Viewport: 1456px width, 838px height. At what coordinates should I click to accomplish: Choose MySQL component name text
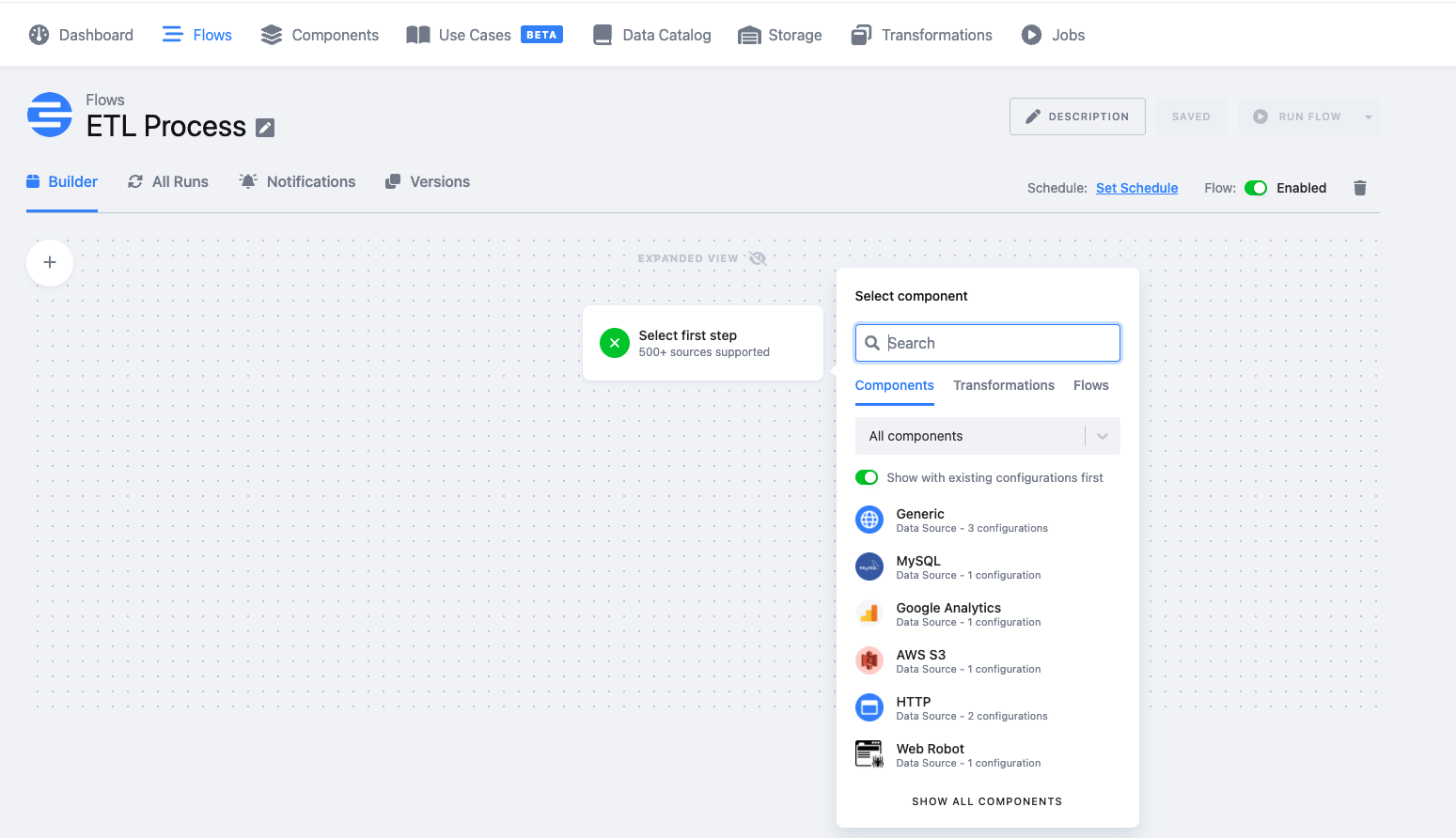[918, 561]
